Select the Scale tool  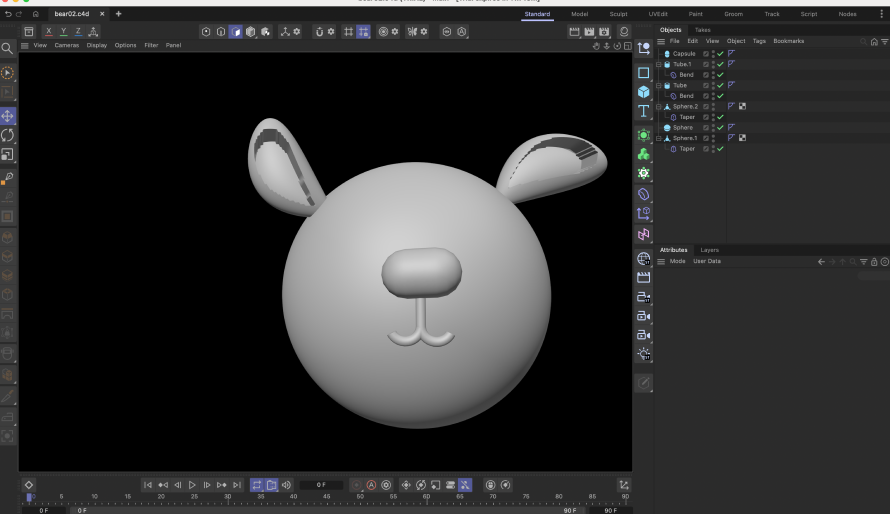pyautogui.click(x=7, y=155)
